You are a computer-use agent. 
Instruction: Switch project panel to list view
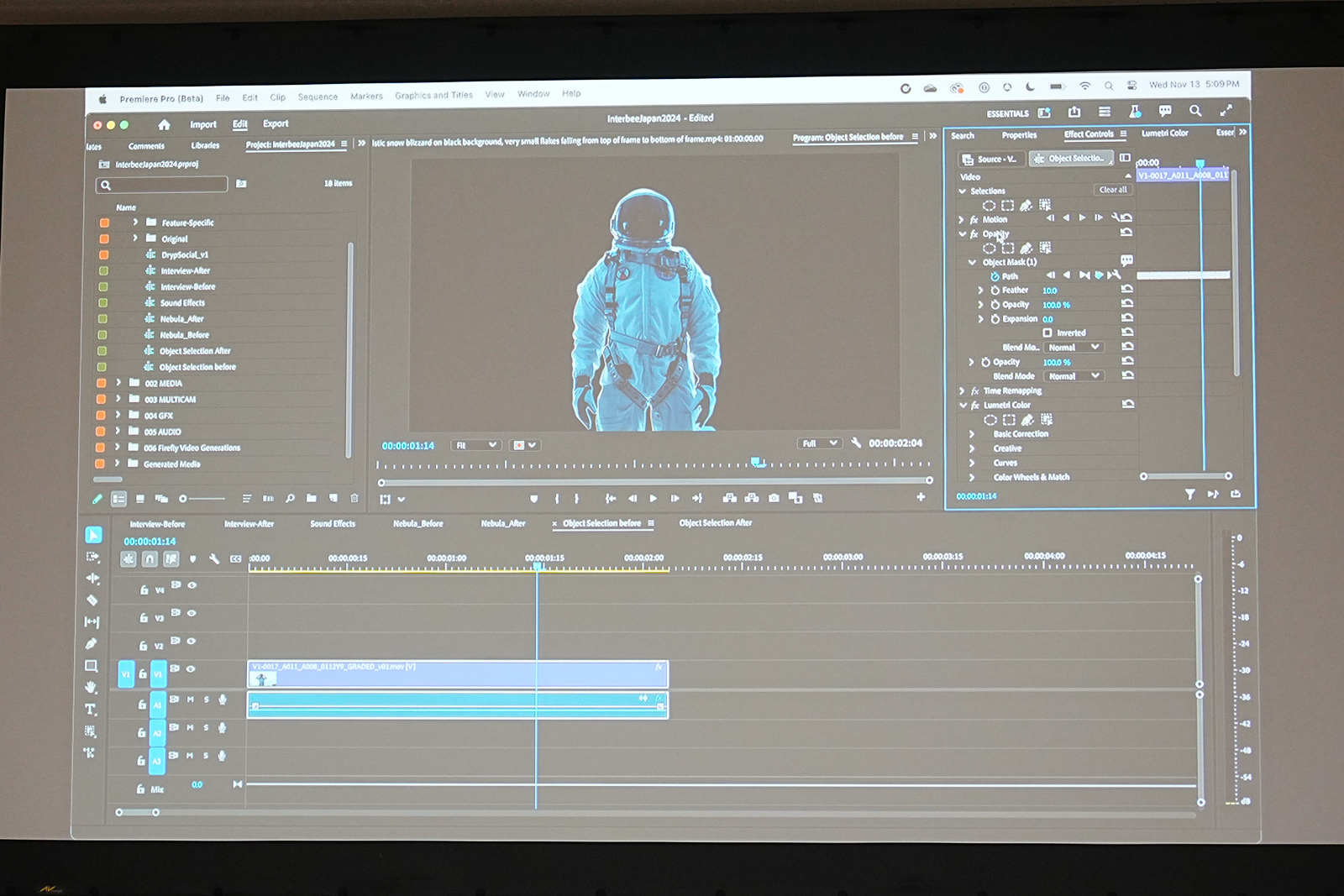[119, 499]
